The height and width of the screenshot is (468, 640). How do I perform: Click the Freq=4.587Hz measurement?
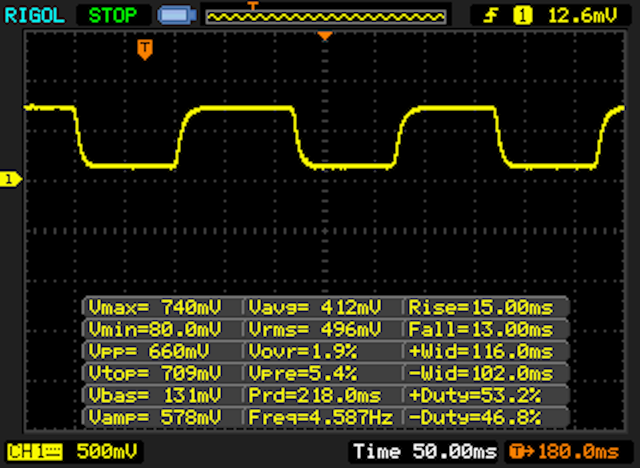pyautogui.click(x=321, y=417)
